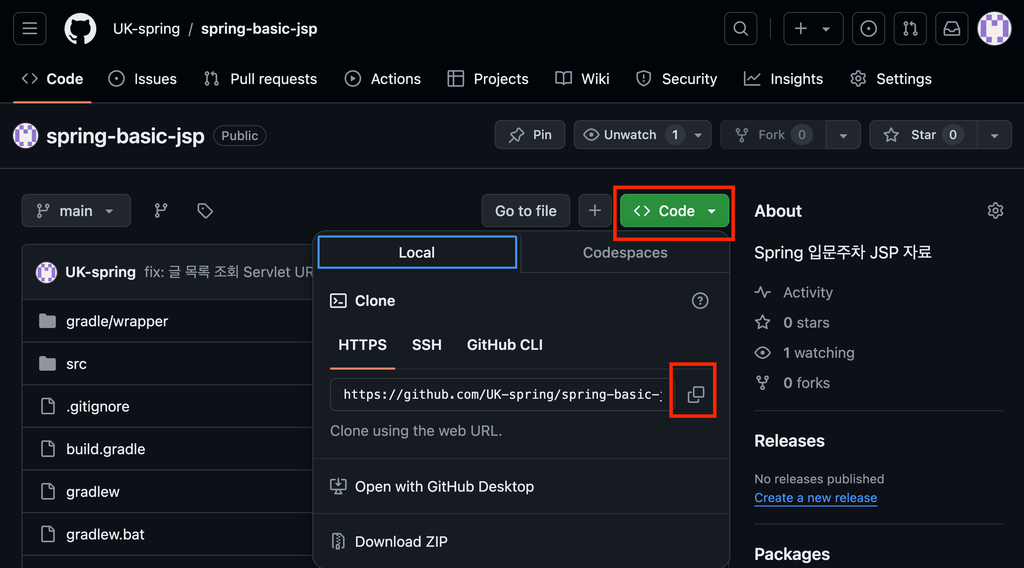This screenshot has width=1024, height=568.
Task: Select the SSH clone option
Action: click(426, 345)
